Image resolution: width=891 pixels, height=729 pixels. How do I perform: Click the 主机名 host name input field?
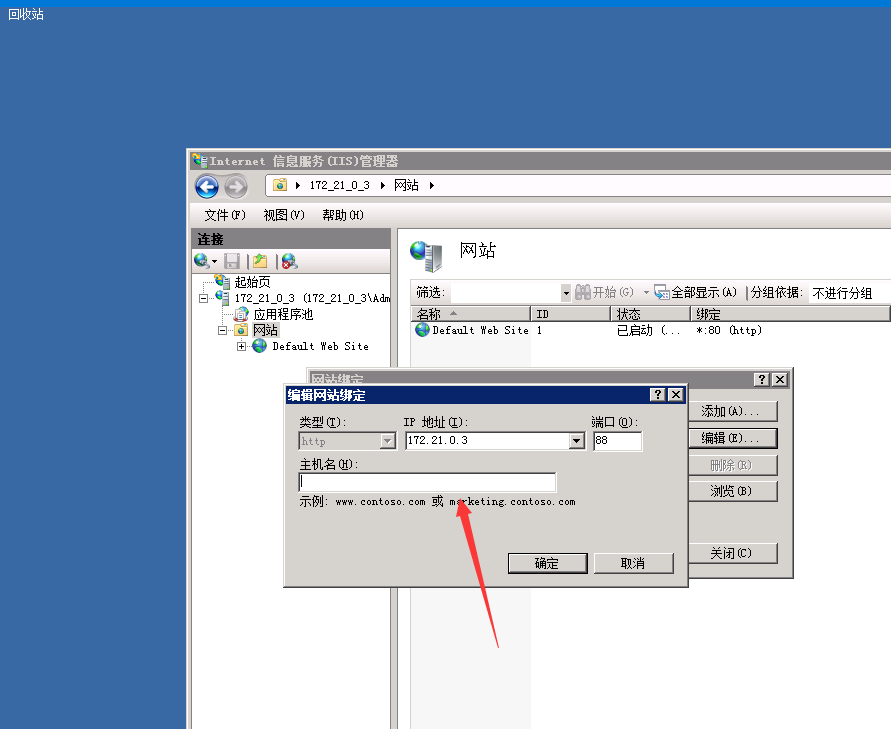point(427,482)
